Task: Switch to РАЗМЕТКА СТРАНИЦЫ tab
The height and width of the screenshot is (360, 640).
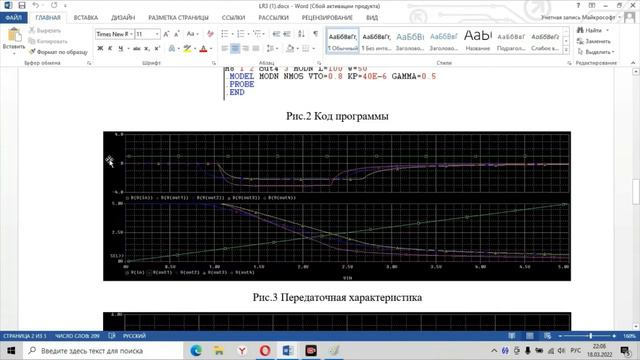Action: [178, 18]
